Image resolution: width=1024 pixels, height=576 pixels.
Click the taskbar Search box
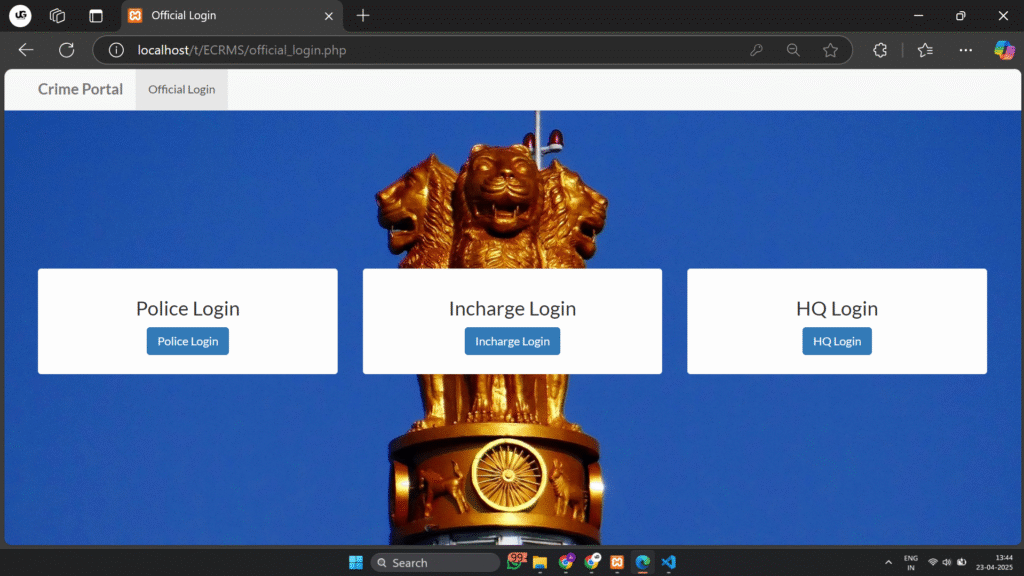pos(435,562)
